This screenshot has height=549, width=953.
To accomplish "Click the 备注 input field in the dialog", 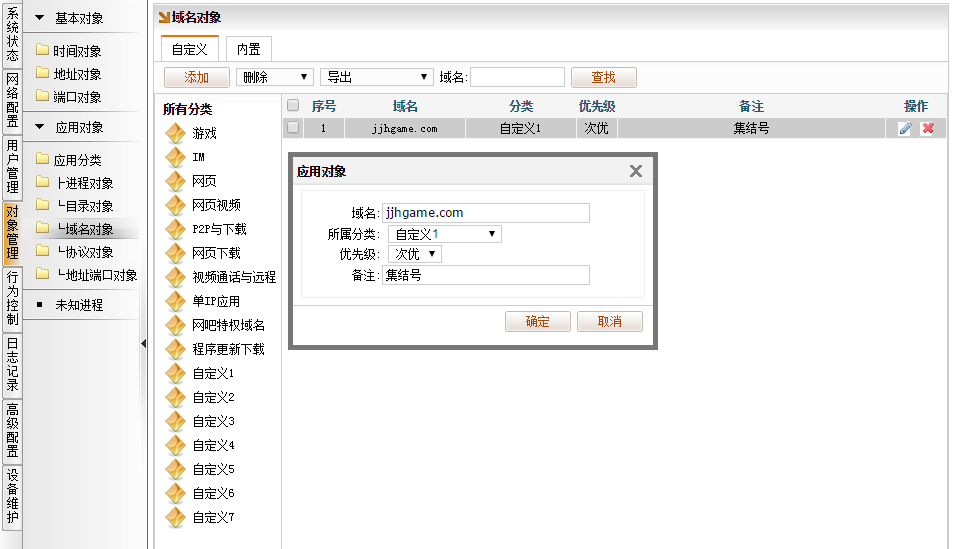I will tap(486, 275).
